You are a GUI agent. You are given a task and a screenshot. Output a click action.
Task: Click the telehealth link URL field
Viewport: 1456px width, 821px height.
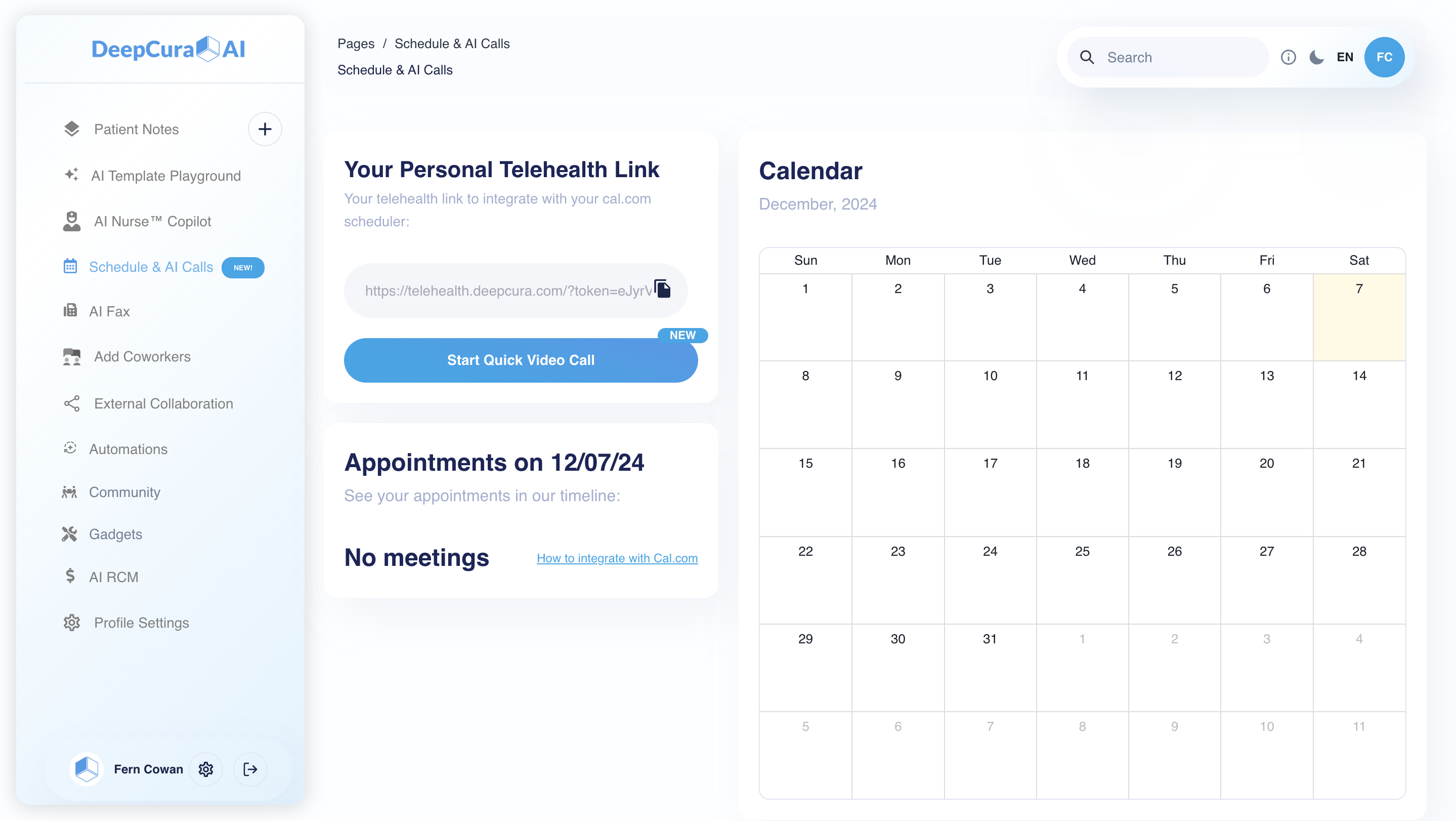(x=507, y=291)
